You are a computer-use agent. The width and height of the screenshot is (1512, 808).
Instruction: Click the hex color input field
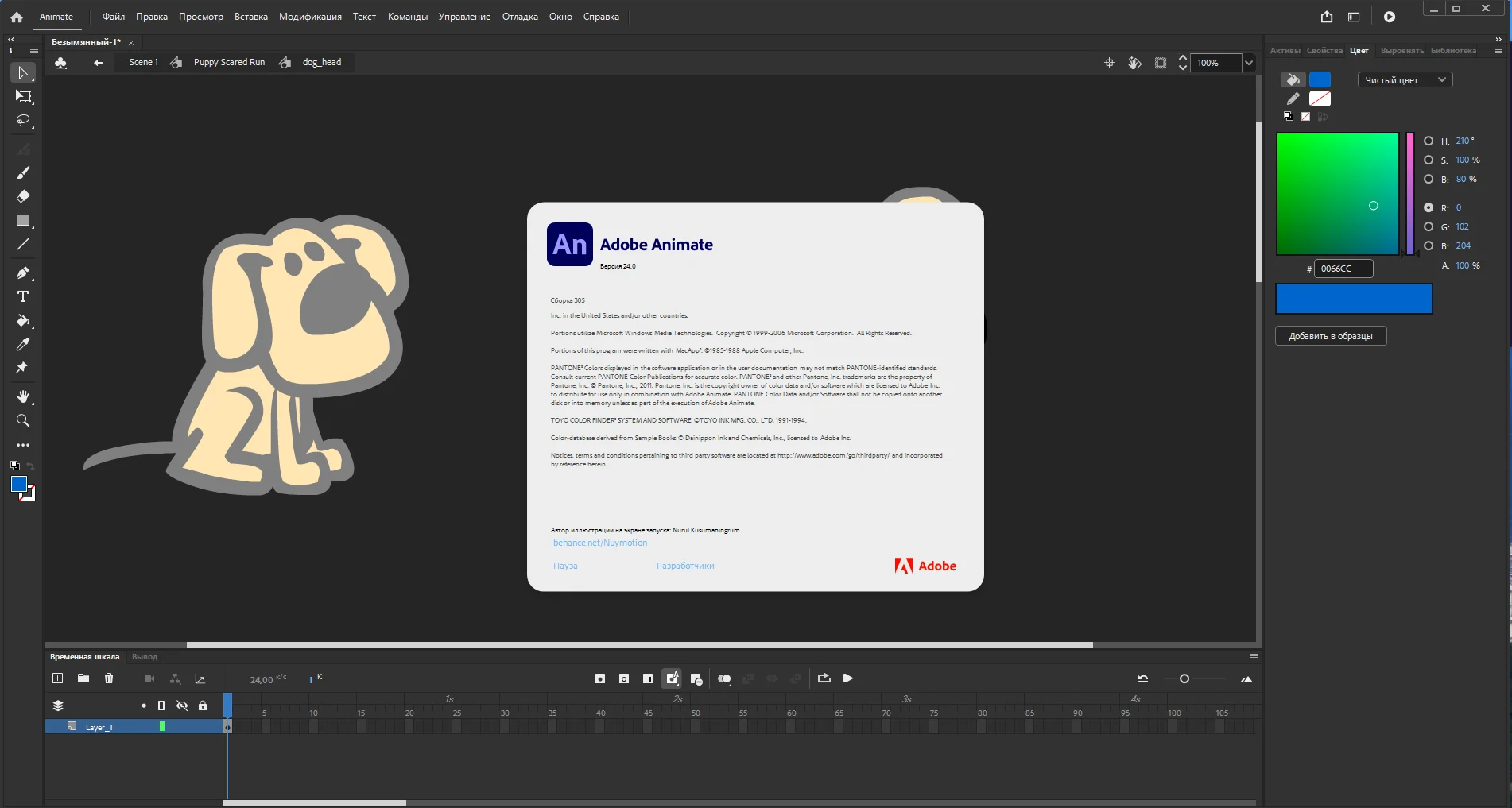(x=1343, y=269)
